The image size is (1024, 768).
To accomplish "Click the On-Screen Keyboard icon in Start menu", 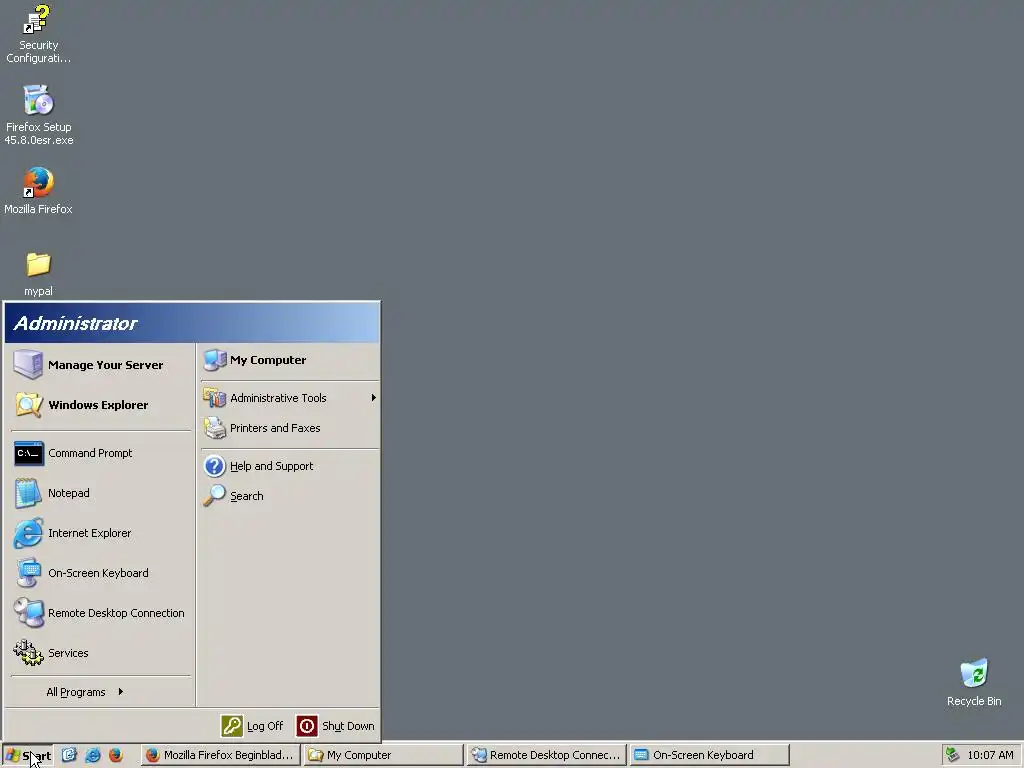I will [x=28, y=573].
